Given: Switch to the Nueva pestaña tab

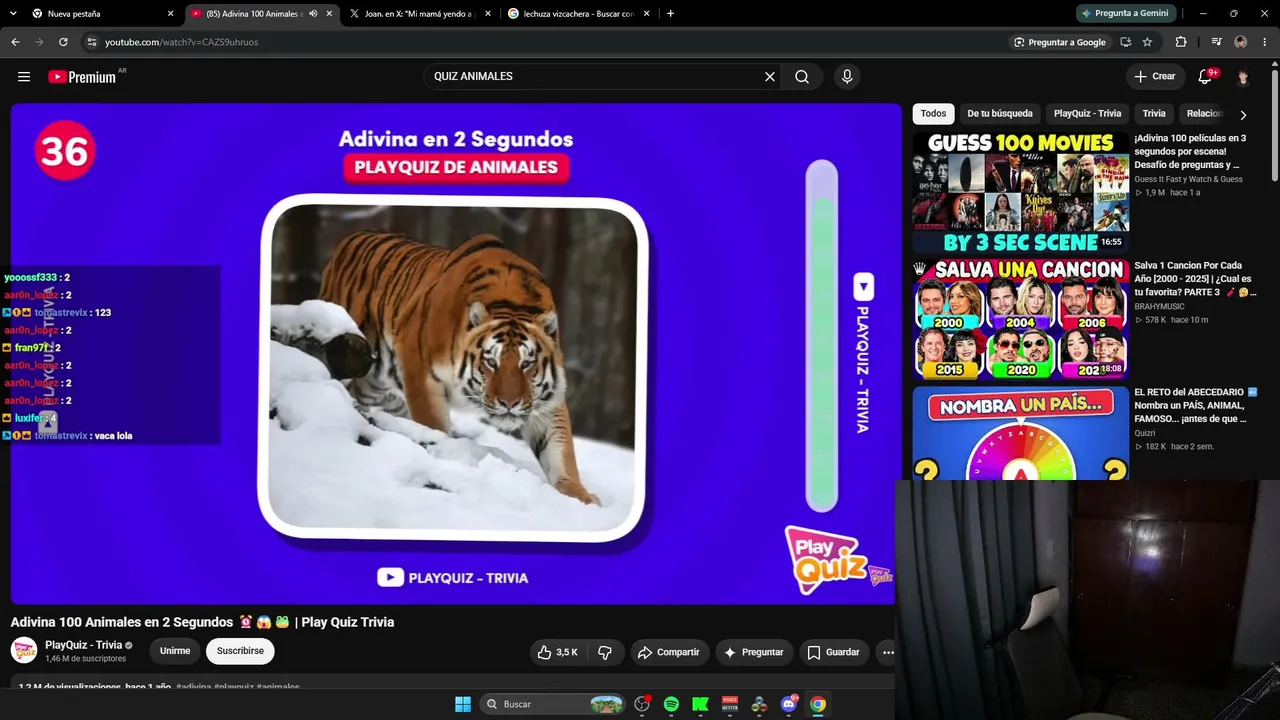Looking at the screenshot, I should (102, 14).
